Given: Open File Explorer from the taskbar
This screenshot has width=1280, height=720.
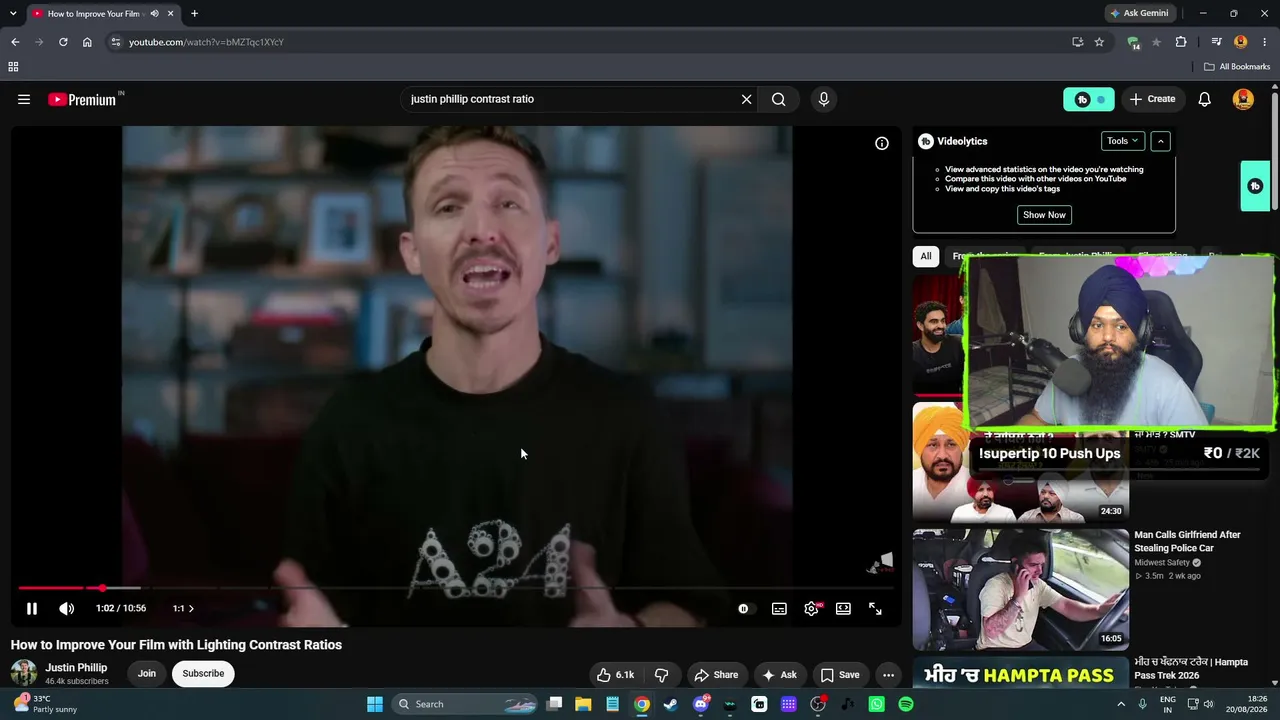Looking at the screenshot, I should 583,704.
